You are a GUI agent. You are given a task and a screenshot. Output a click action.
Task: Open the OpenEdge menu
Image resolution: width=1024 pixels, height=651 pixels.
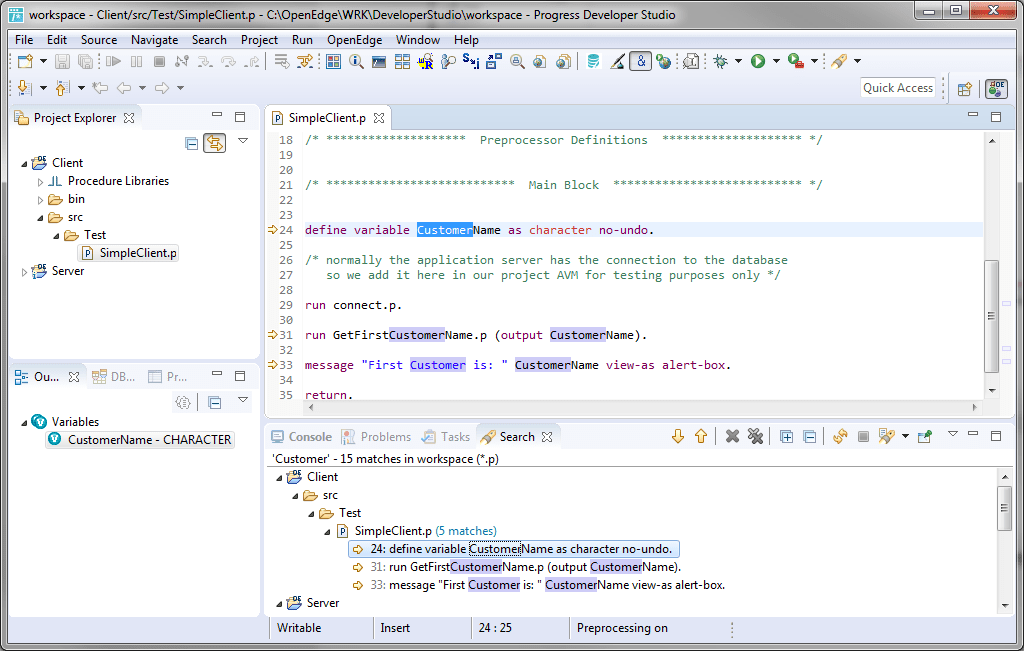(x=355, y=40)
